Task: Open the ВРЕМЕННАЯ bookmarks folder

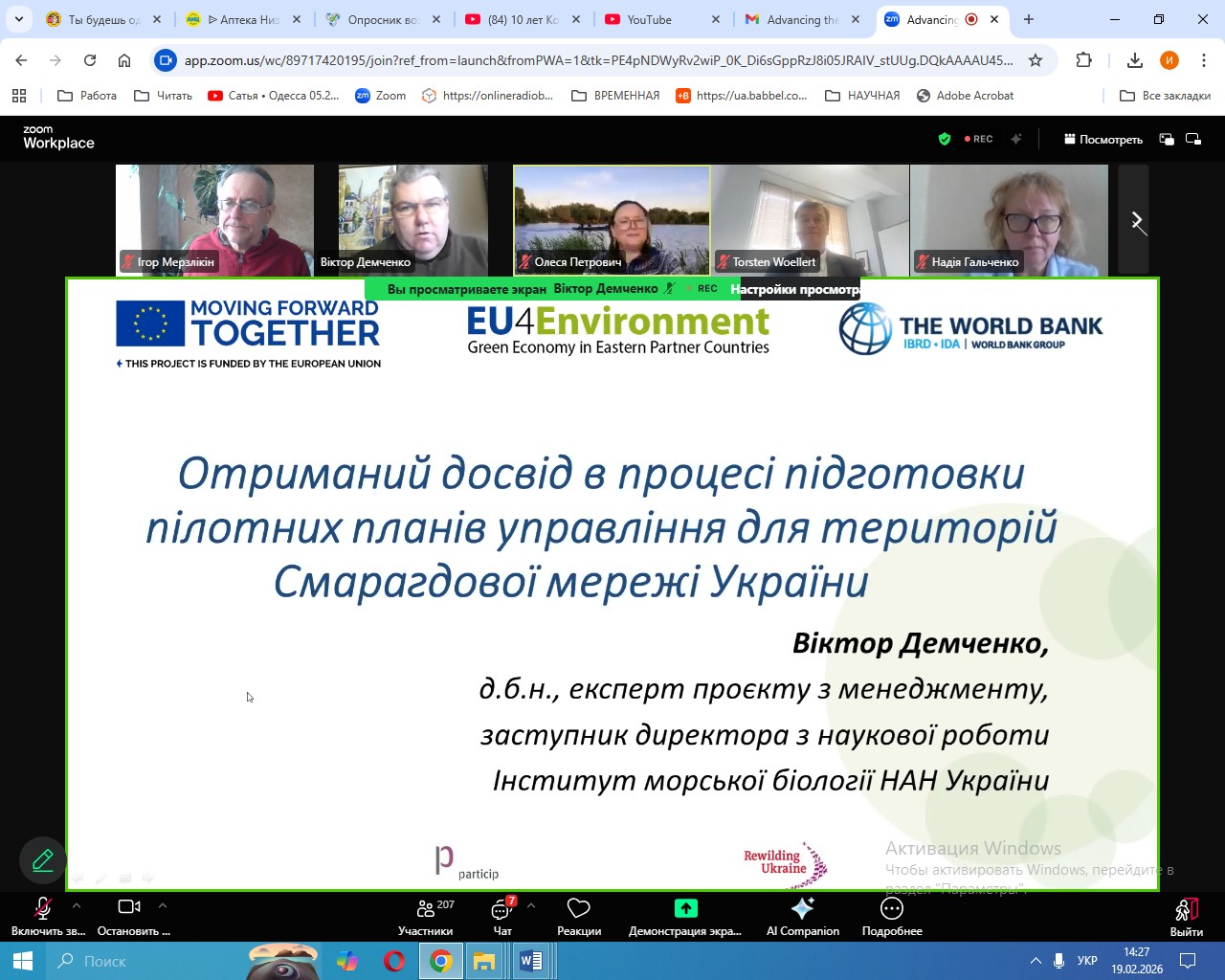Action: (615, 96)
